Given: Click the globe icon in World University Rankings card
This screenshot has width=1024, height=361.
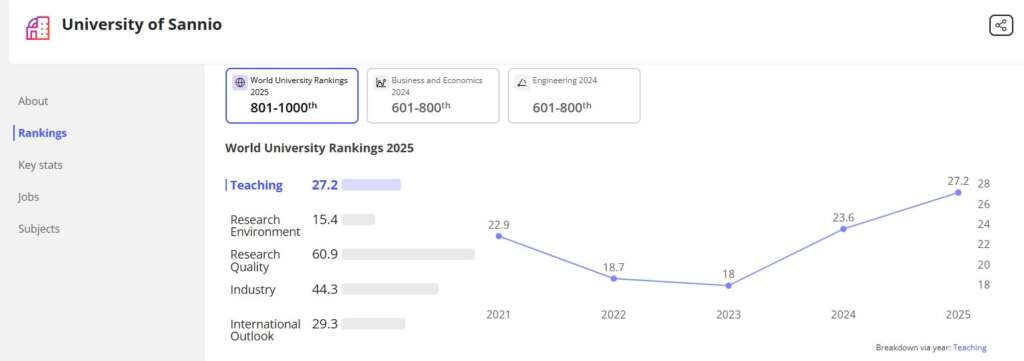Looking at the screenshot, I should 240,83.
